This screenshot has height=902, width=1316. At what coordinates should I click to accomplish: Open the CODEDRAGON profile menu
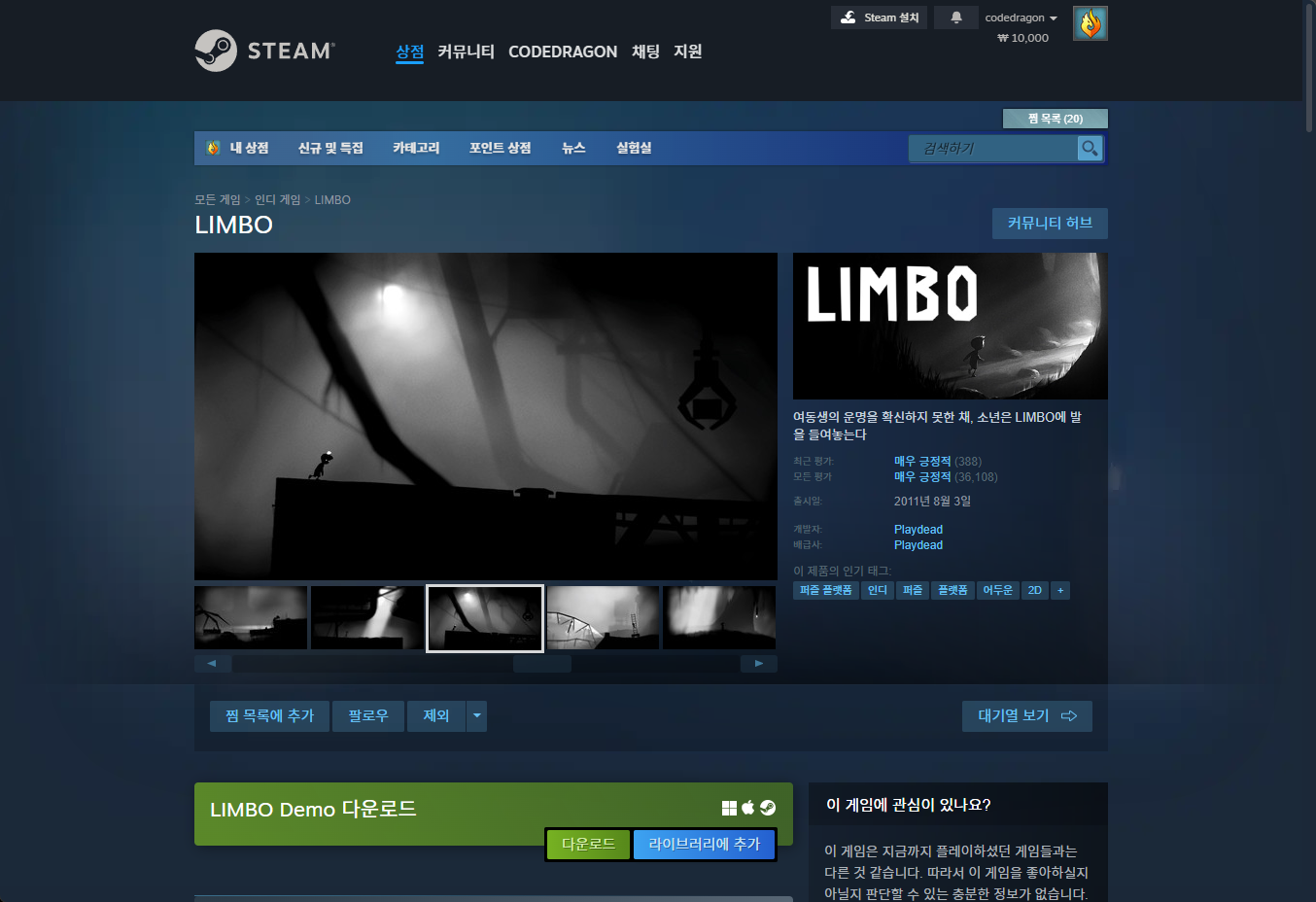click(563, 52)
